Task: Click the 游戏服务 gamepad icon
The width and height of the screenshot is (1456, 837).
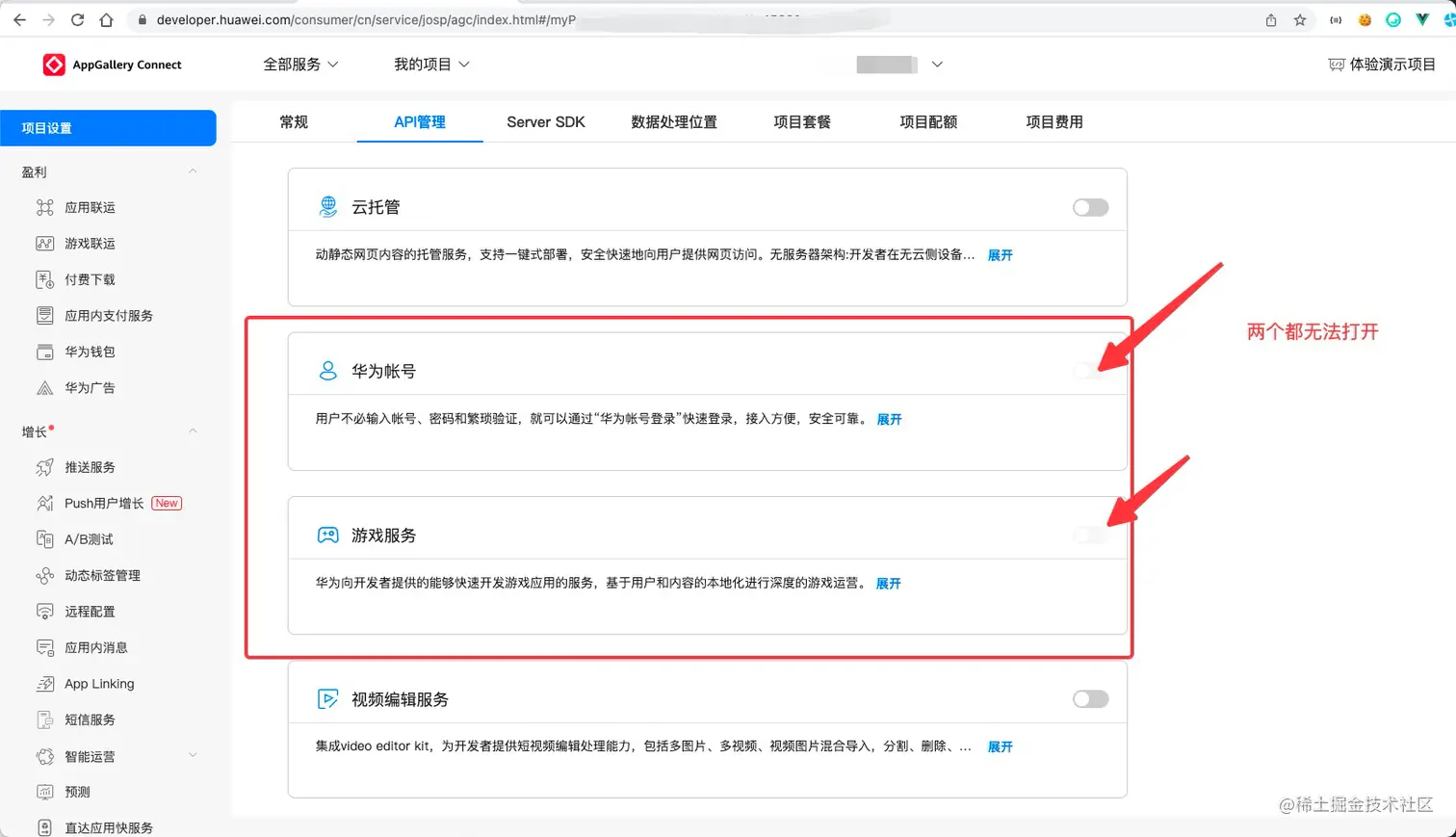Action: [x=327, y=535]
